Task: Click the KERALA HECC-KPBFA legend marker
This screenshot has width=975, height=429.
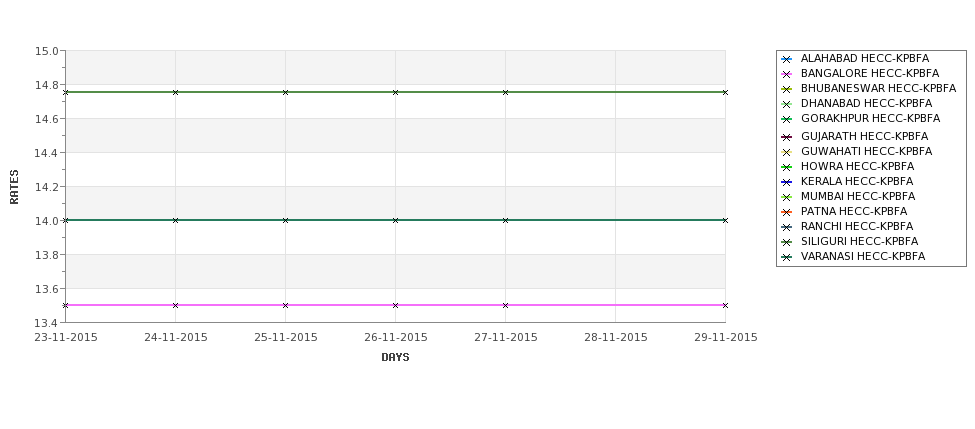Action: coord(787,182)
